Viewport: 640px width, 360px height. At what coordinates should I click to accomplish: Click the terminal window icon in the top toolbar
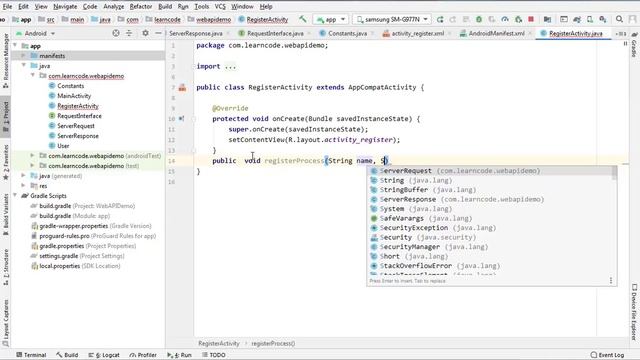pos(564,19)
